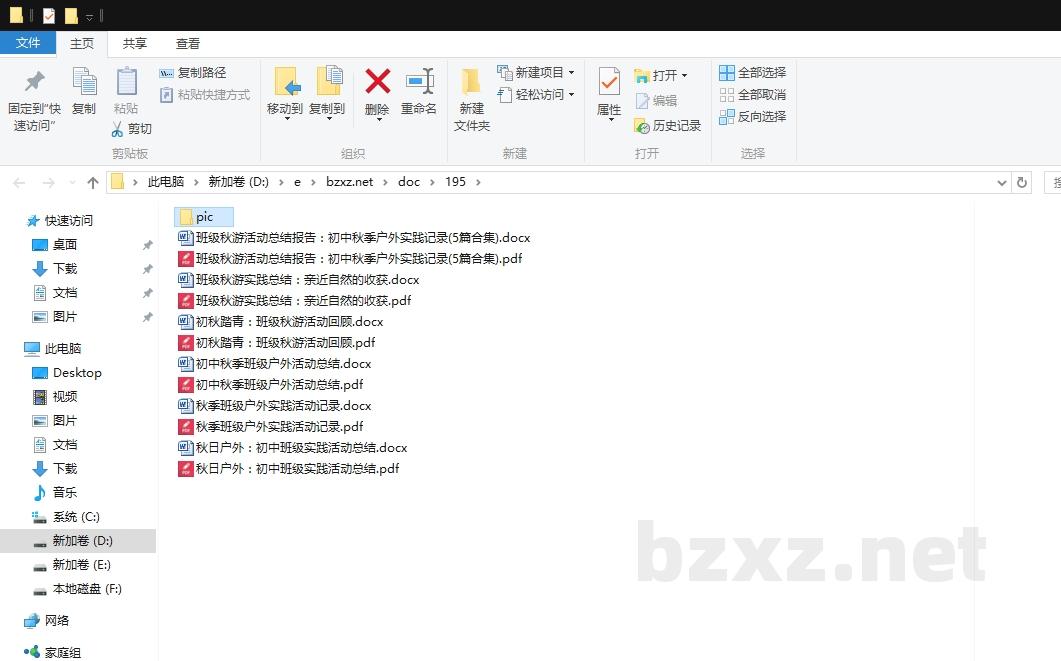Viewport: 1061px width, 661px height.
Task: Click Invert Selection option
Action: tap(752, 117)
